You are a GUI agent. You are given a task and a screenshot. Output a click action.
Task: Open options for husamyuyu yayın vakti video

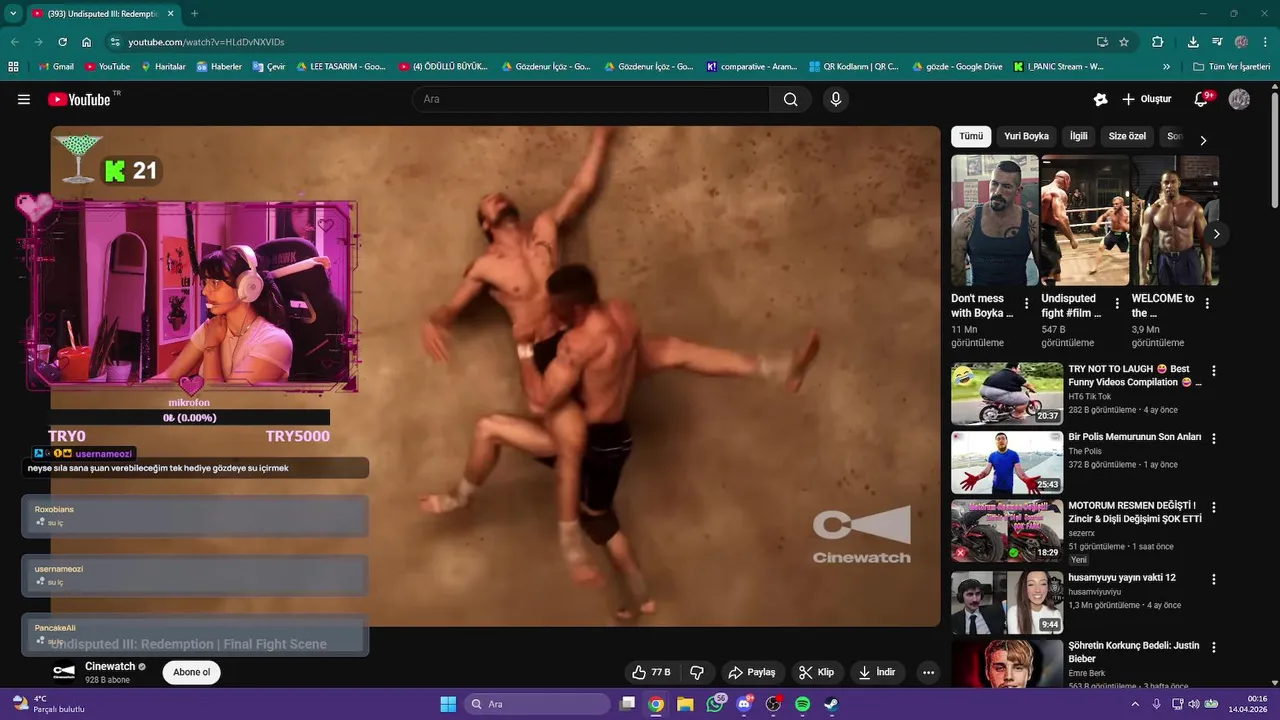(1214, 579)
